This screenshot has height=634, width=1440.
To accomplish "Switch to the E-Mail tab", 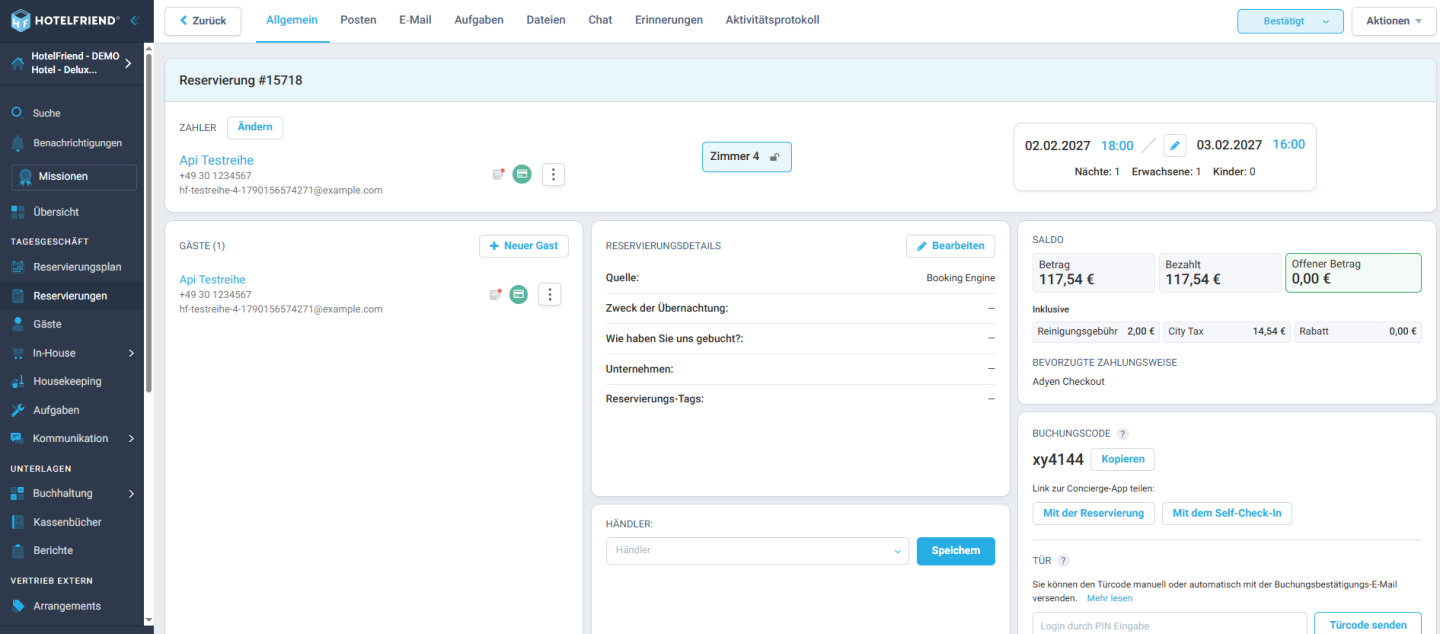I will (415, 20).
